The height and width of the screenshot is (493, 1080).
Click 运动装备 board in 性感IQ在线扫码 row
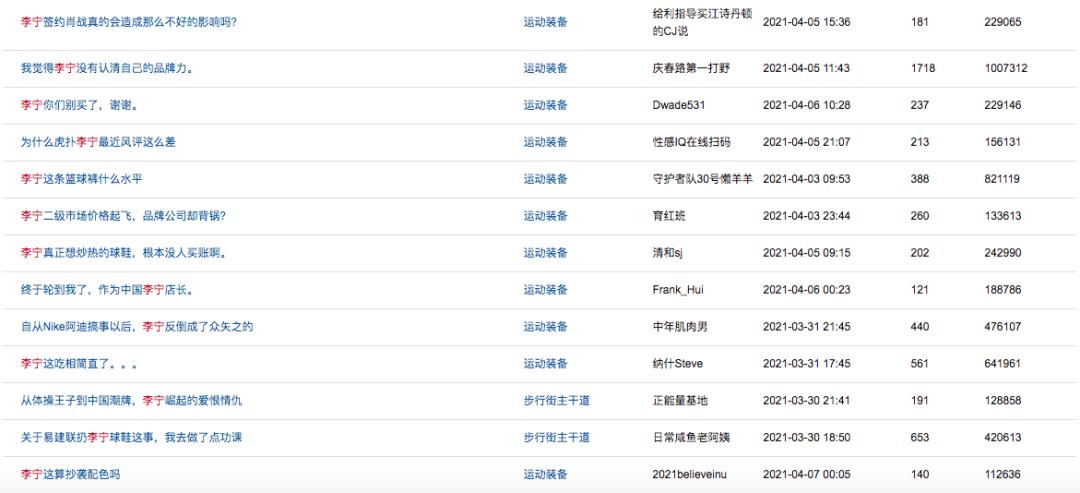point(546,142)
